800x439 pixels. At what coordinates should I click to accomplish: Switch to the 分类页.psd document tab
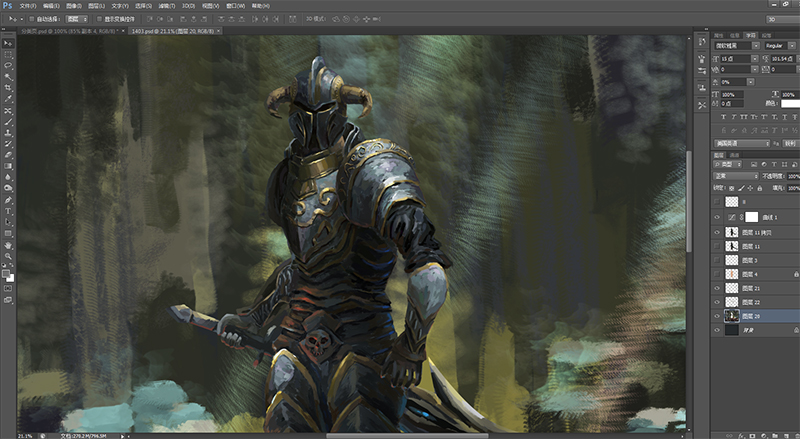[70, 31]
